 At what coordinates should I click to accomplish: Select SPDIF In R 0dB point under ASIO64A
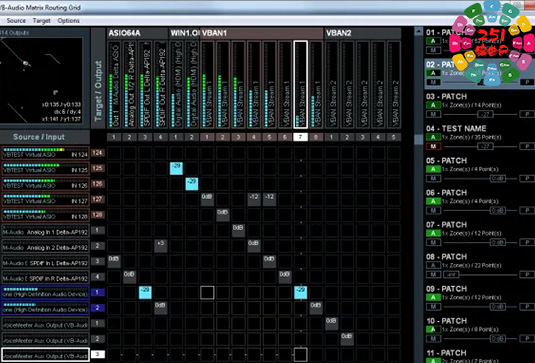pyautogui.click(x=130, y=277)
